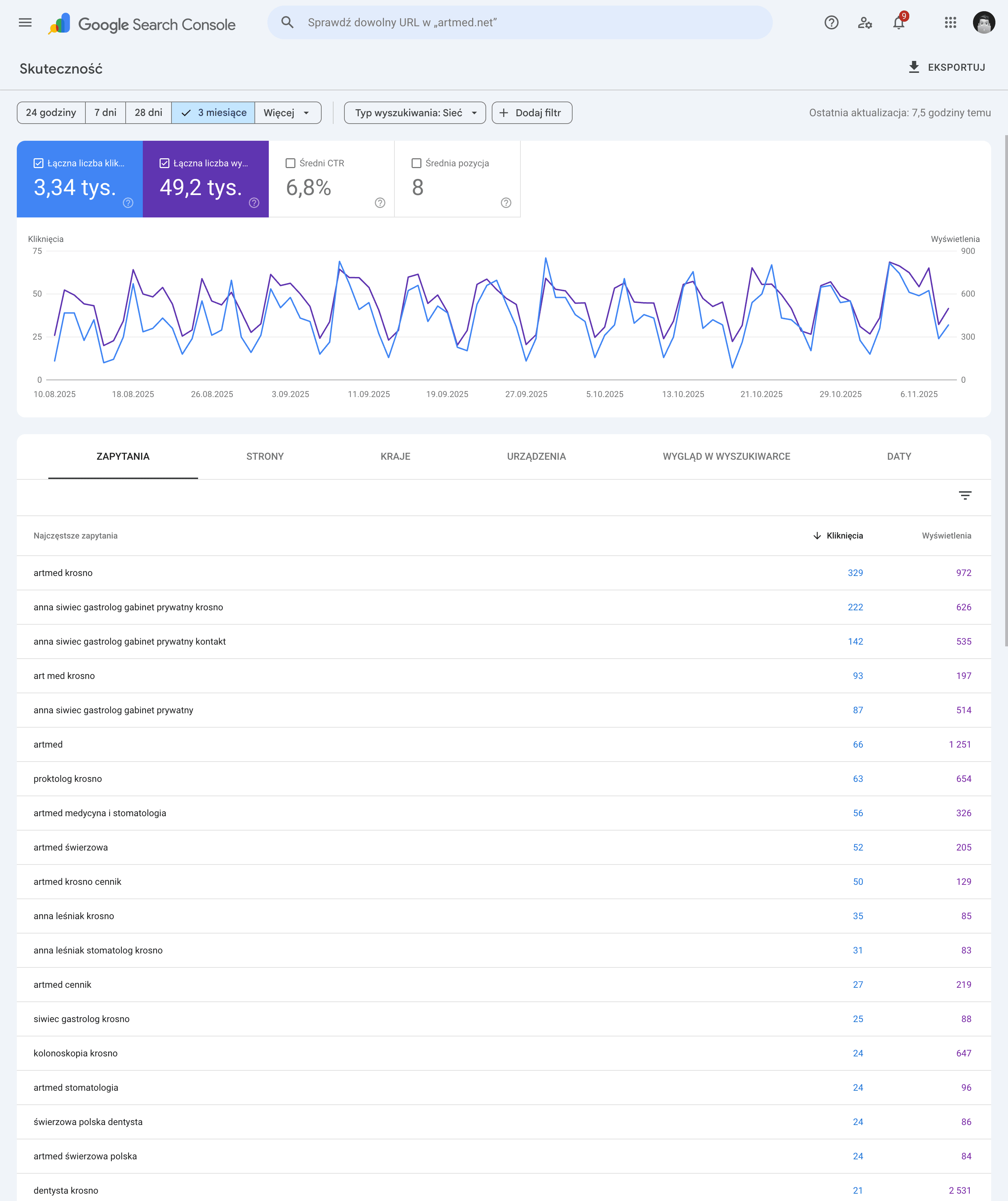Click the Dodaj filtr button
This screenshot has width=1008, height=1201.
(532, 113)
